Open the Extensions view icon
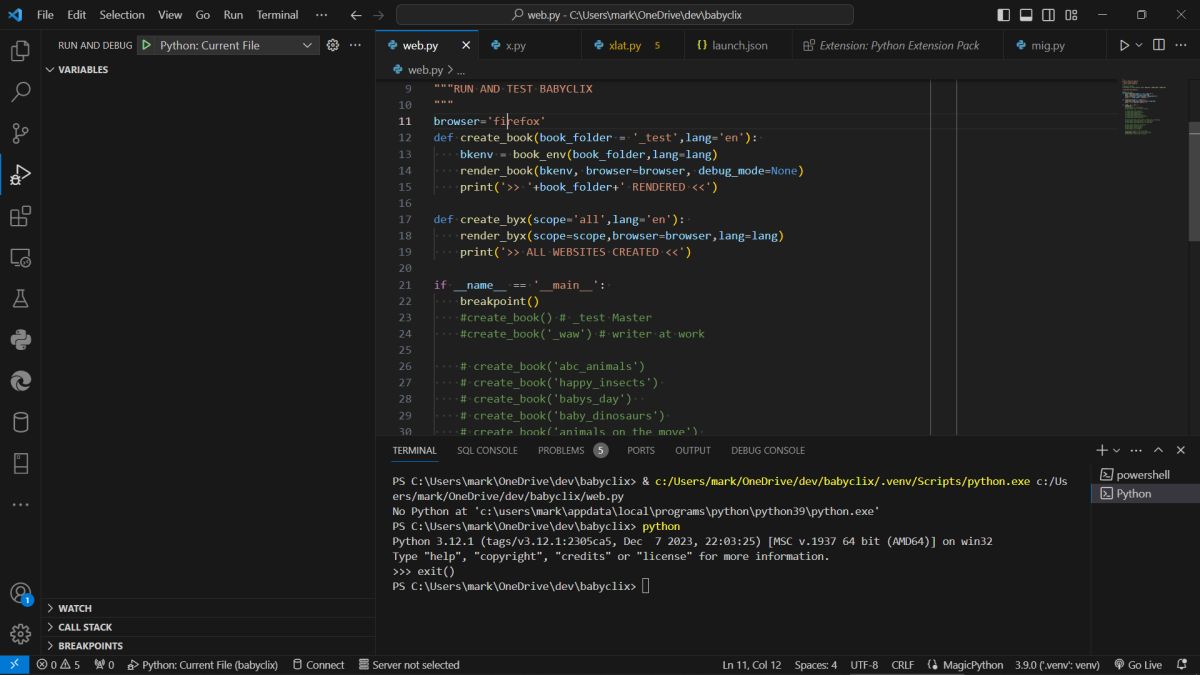Screen dimensions: 1200x675 pos(20,216)
